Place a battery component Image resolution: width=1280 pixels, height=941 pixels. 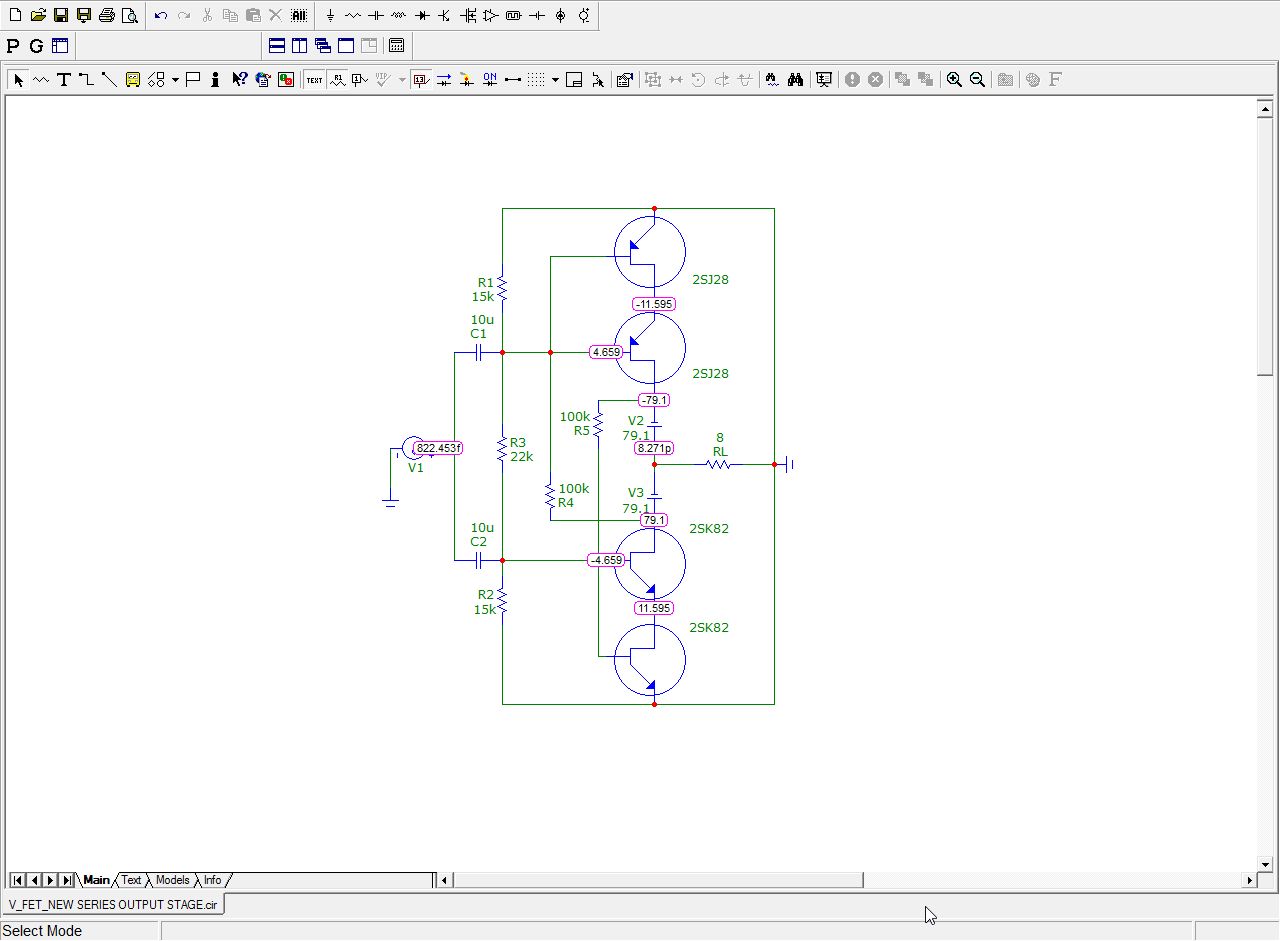537,16
